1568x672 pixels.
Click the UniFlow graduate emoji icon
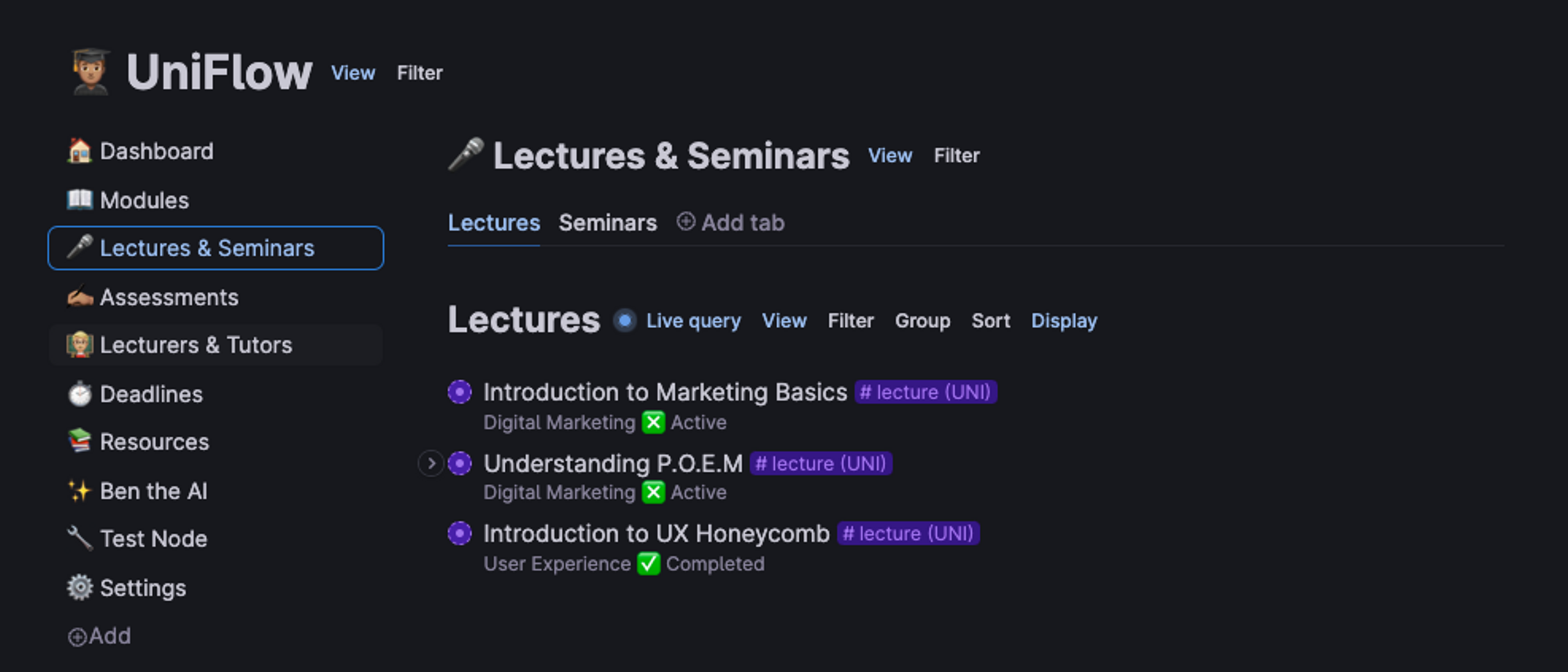pyautogui.click(x=90, y=72)
